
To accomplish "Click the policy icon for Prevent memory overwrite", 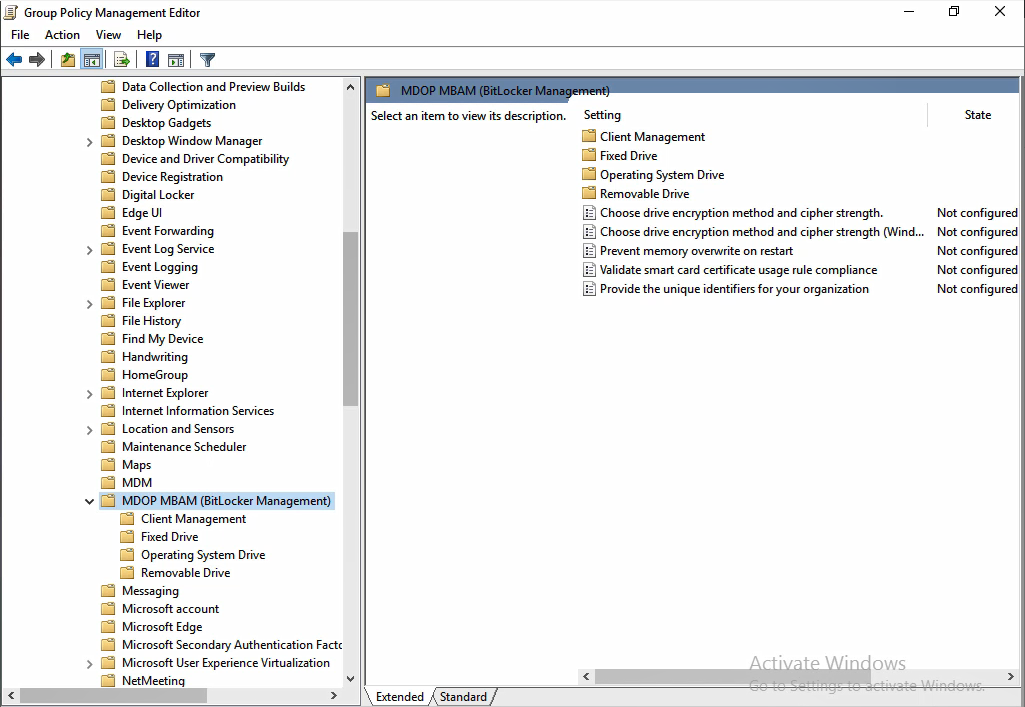I will coord(589,251).
